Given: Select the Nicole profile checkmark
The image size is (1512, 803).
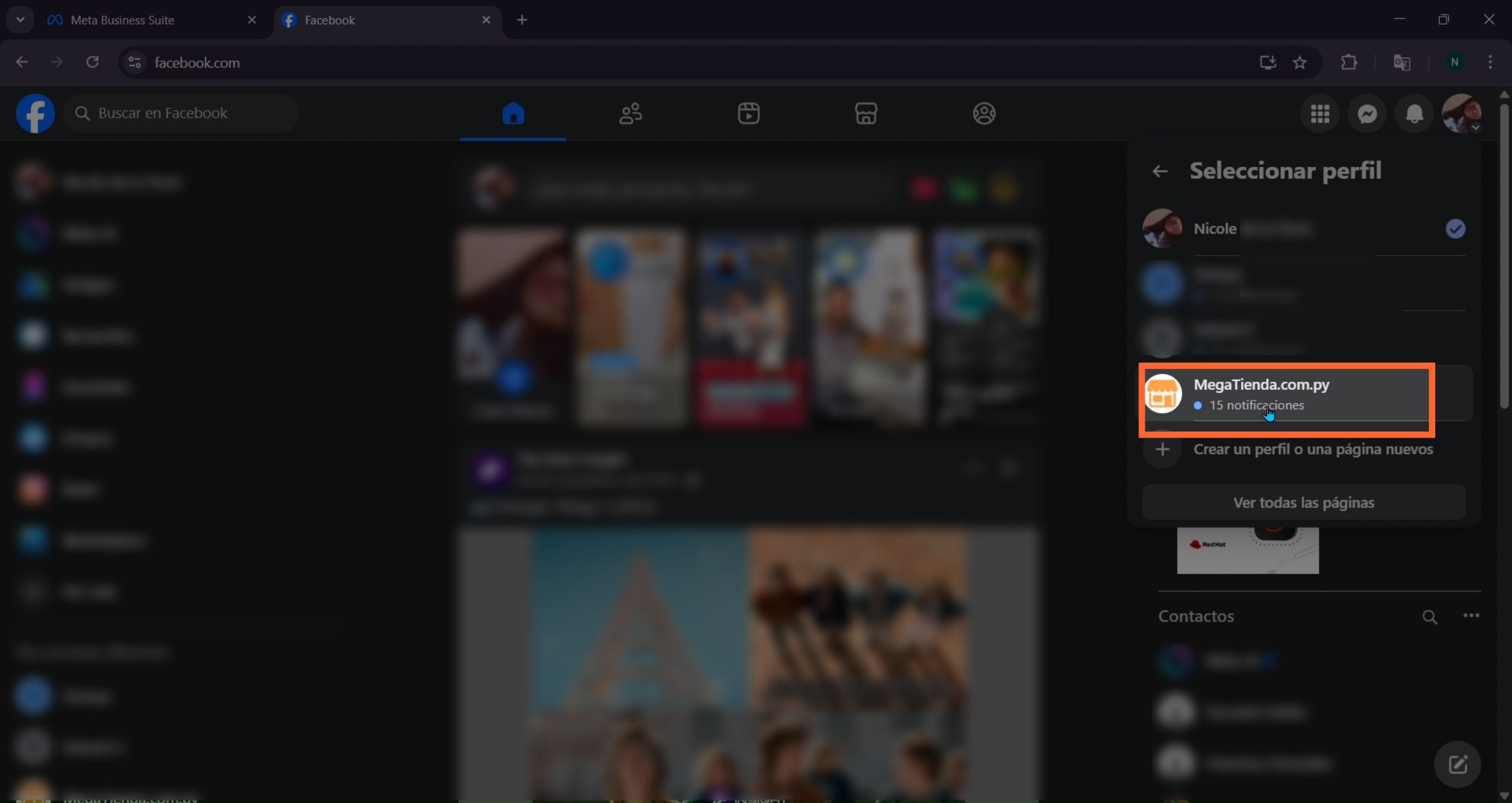Looking at the screenshot, I should [1455, 229].
